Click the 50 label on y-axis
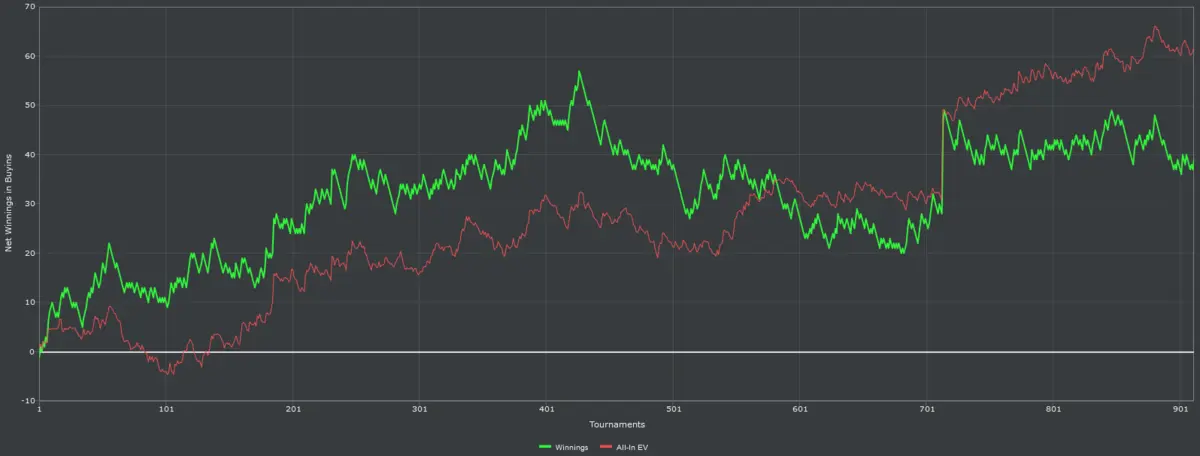1200x456 pixels. point(29,105)
